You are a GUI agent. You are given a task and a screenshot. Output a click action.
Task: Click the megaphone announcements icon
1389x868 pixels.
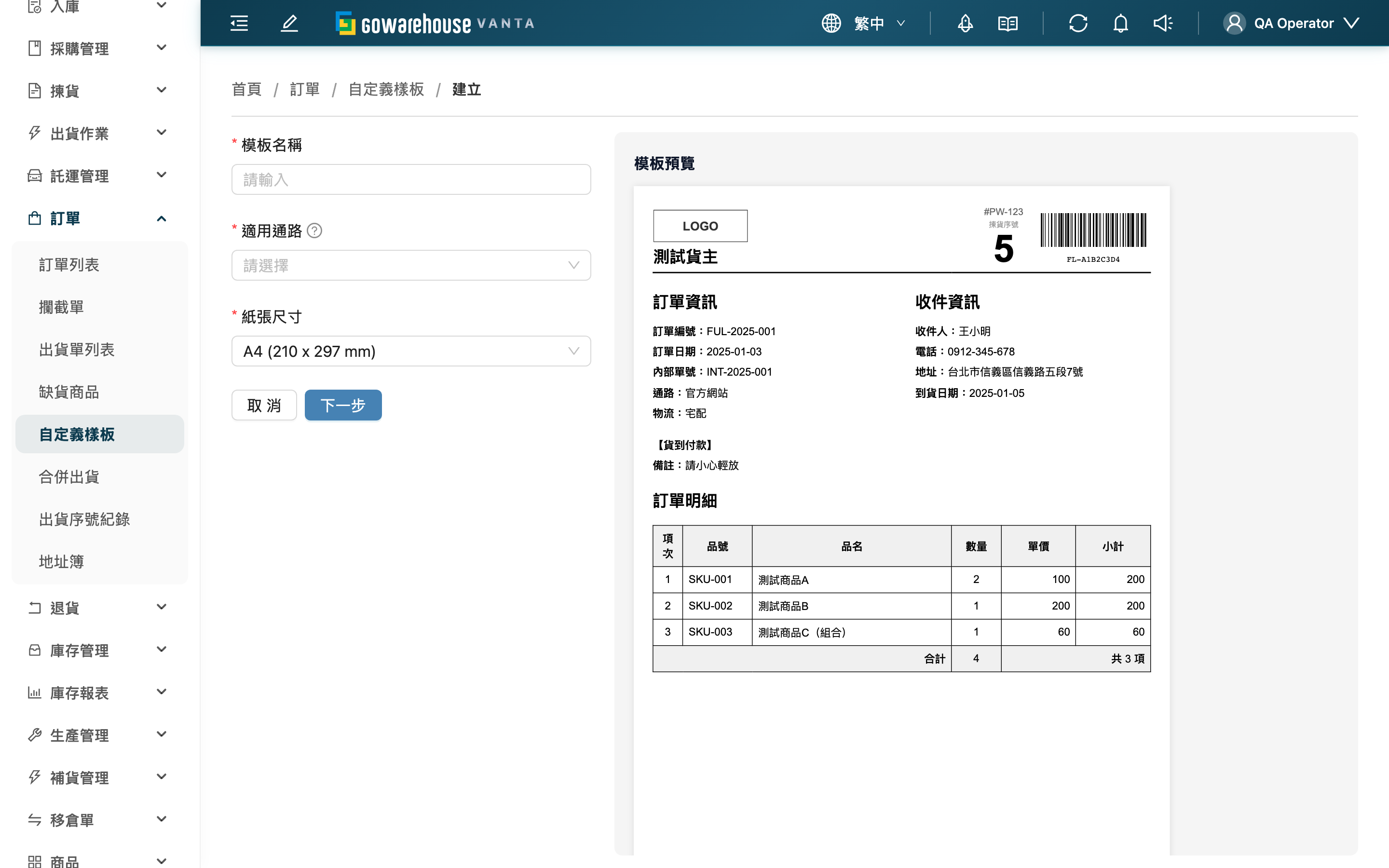point(1163,24)
